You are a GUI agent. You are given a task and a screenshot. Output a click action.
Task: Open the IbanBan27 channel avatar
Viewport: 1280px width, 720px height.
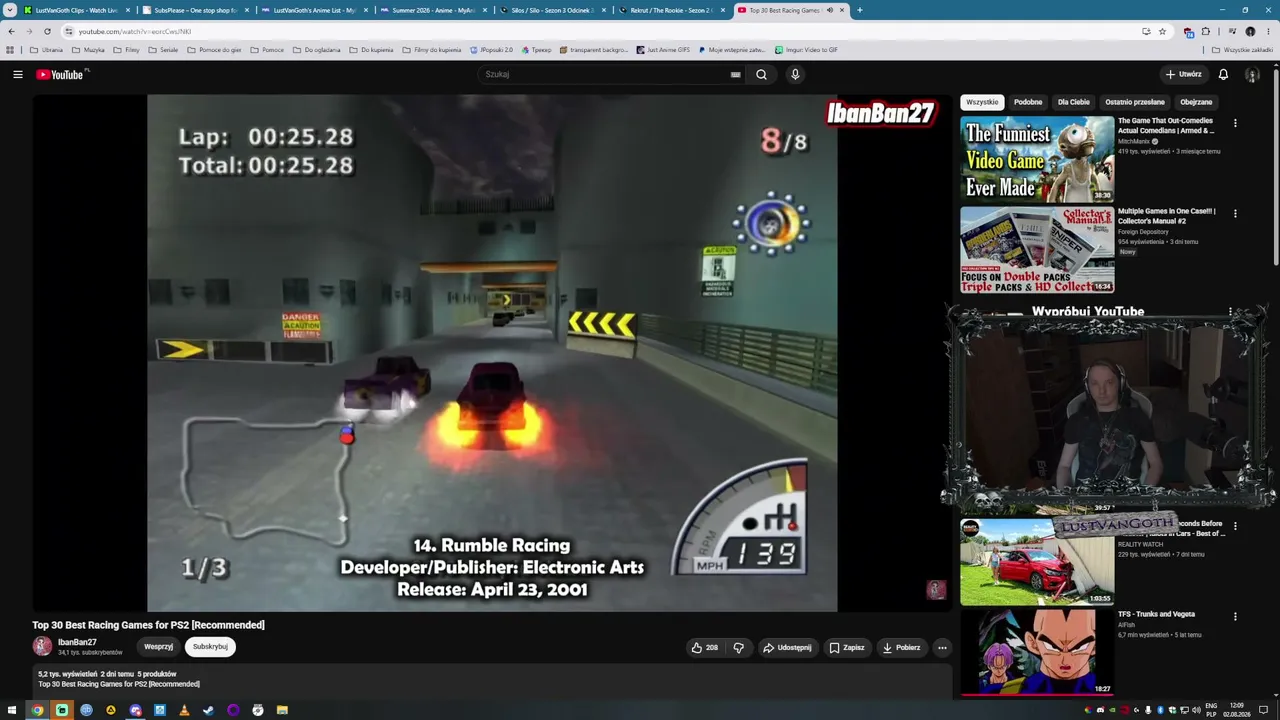pyautogui.click(x=42, y=647)
